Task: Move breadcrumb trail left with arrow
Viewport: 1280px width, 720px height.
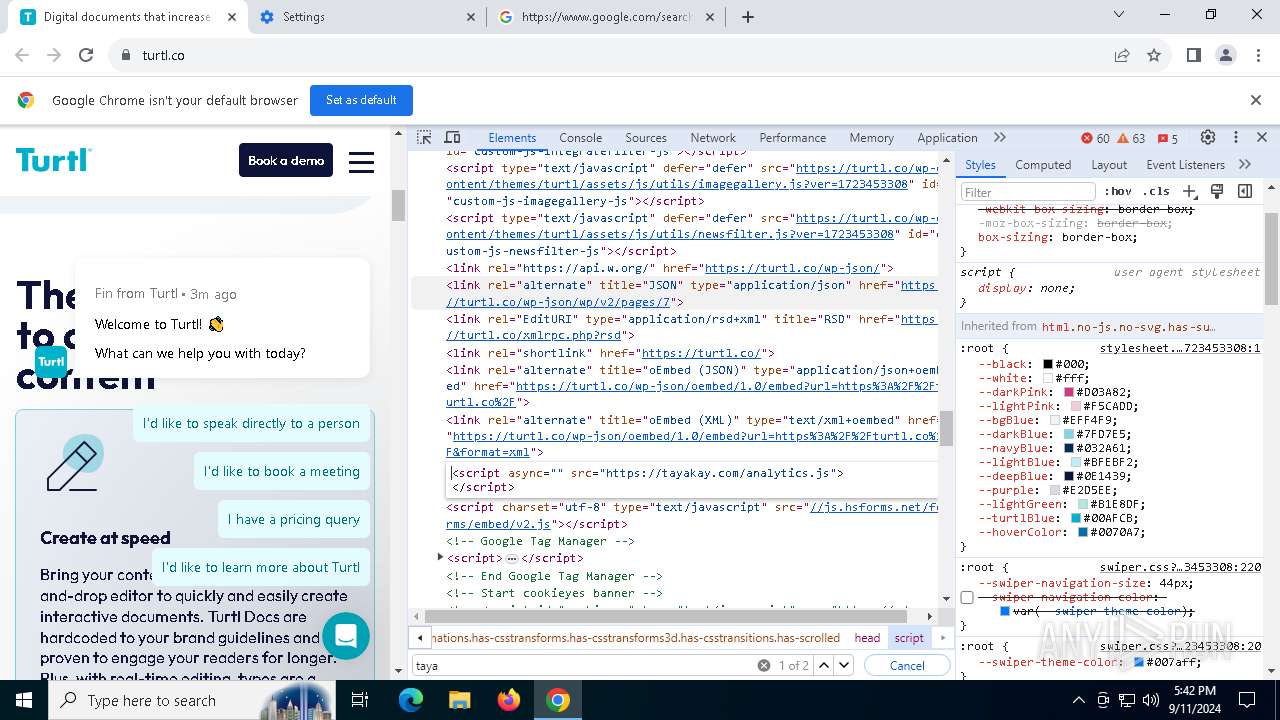Action: tap(420, 638)
